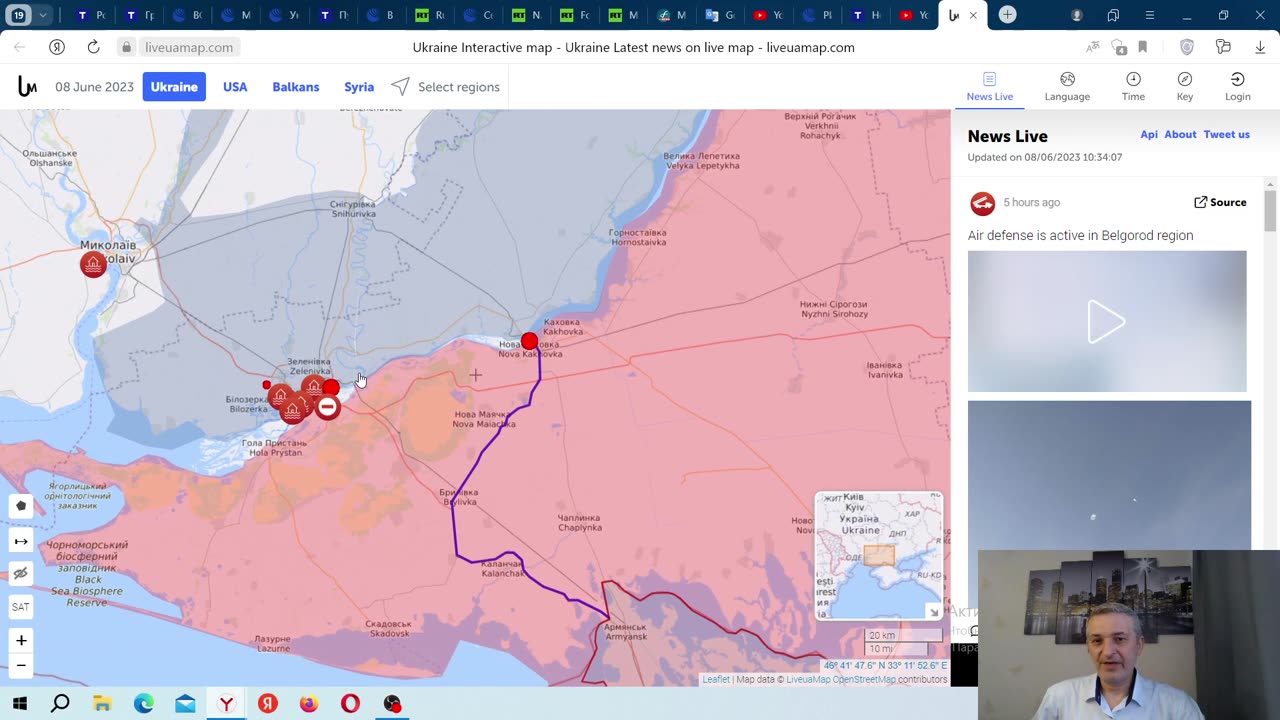
Task: Launch Firefox from taskbar
Action: [309, 704]
